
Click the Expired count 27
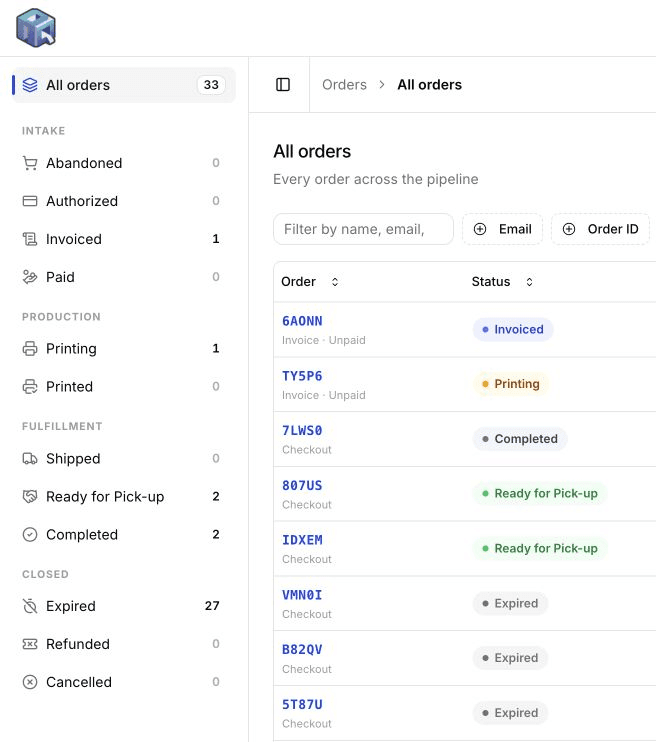click(x=212, y=606)
